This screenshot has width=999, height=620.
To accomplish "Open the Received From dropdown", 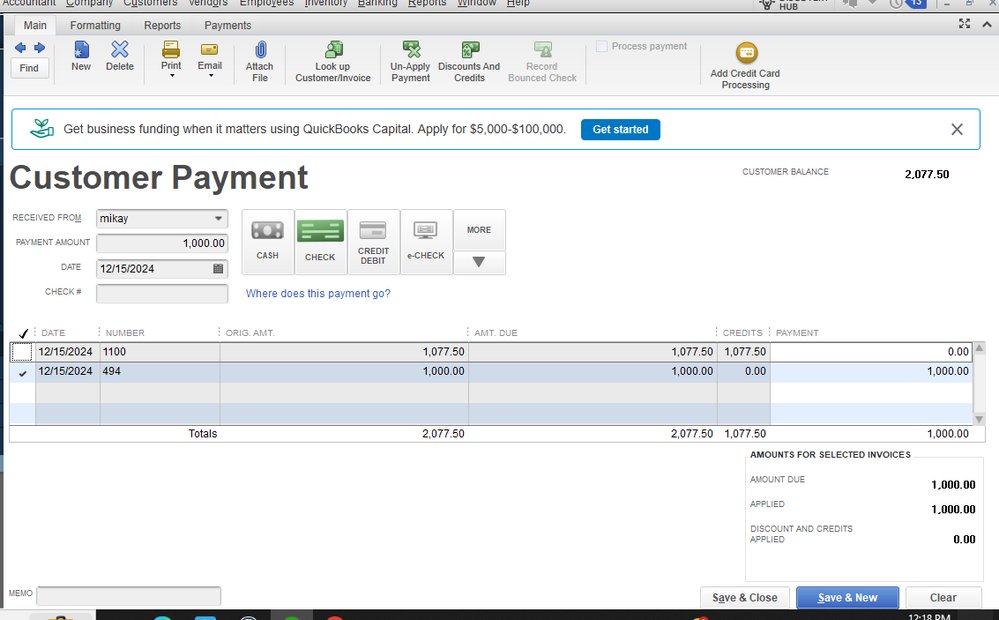I will click(x=218, y=219).
